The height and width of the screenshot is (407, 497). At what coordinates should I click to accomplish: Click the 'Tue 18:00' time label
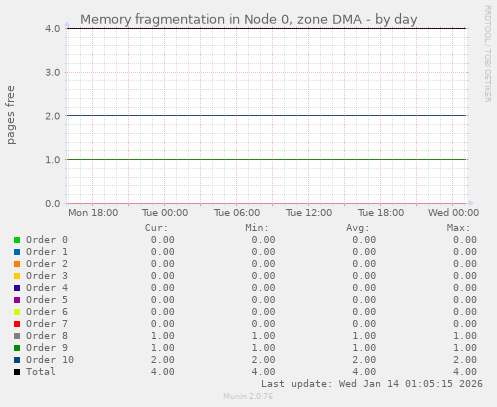click(381, 213)
